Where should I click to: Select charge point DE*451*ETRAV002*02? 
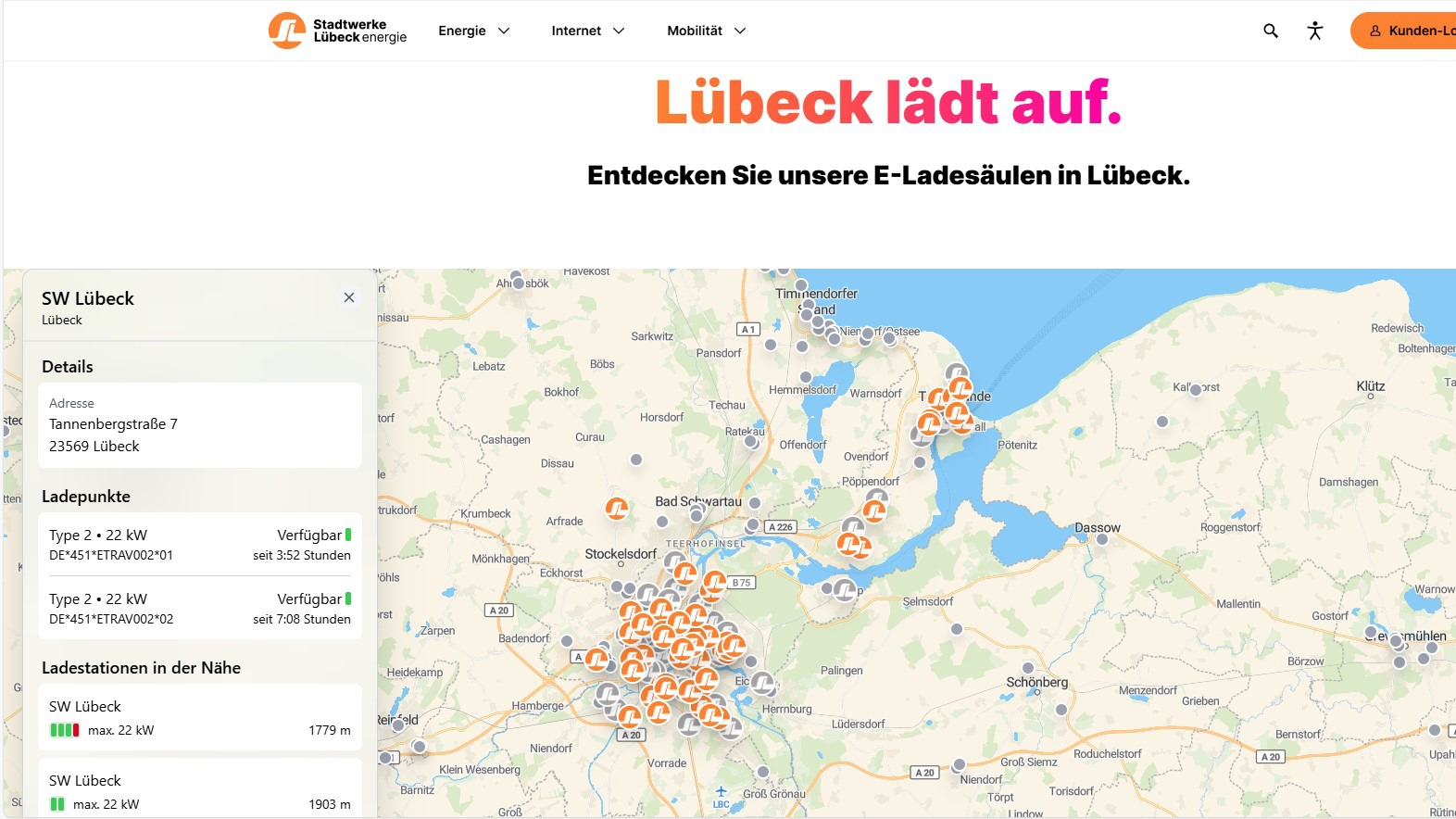click(x=200, y=608)
